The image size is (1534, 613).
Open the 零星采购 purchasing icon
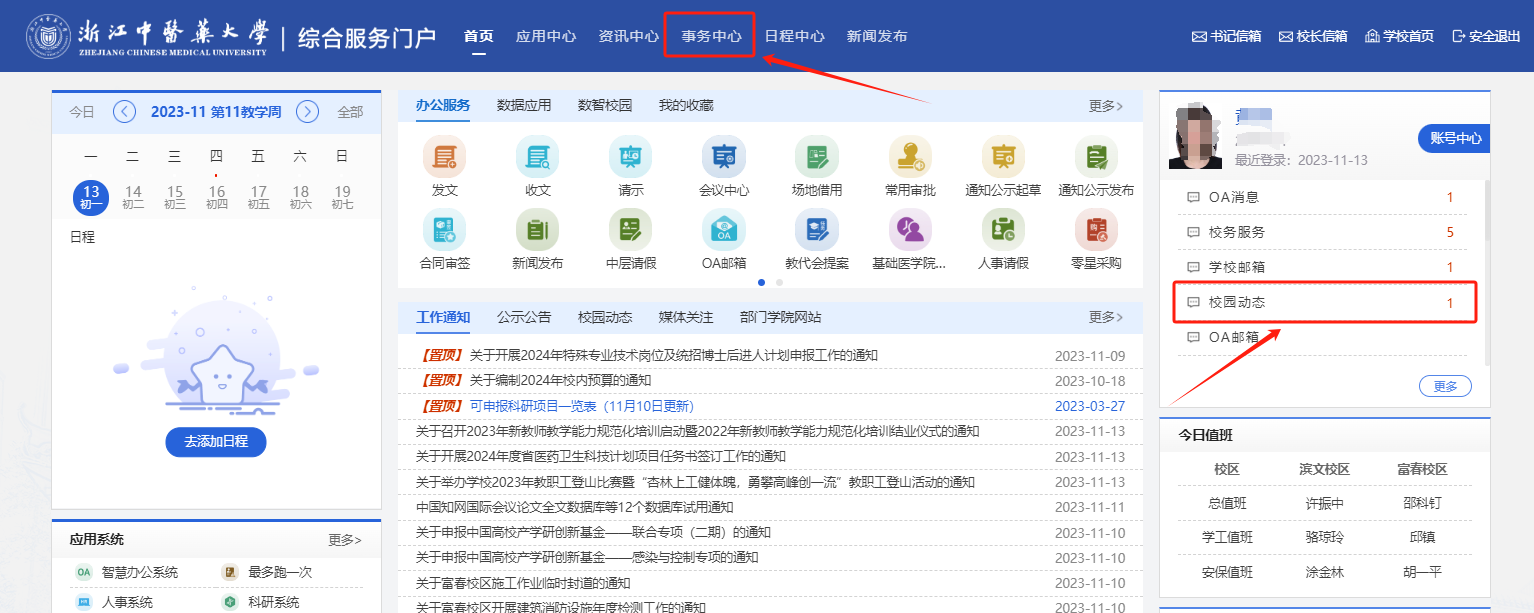coord(1096,231)
